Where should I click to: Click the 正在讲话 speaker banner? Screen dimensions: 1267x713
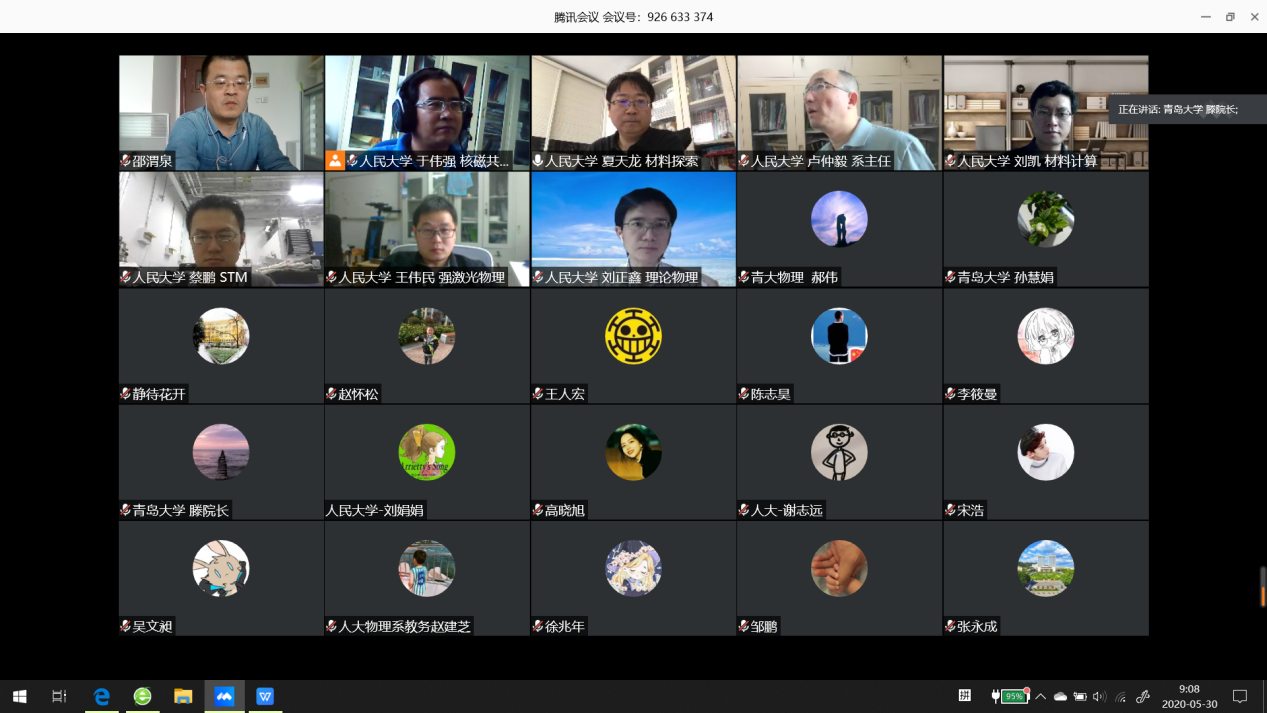point(1180,109)
